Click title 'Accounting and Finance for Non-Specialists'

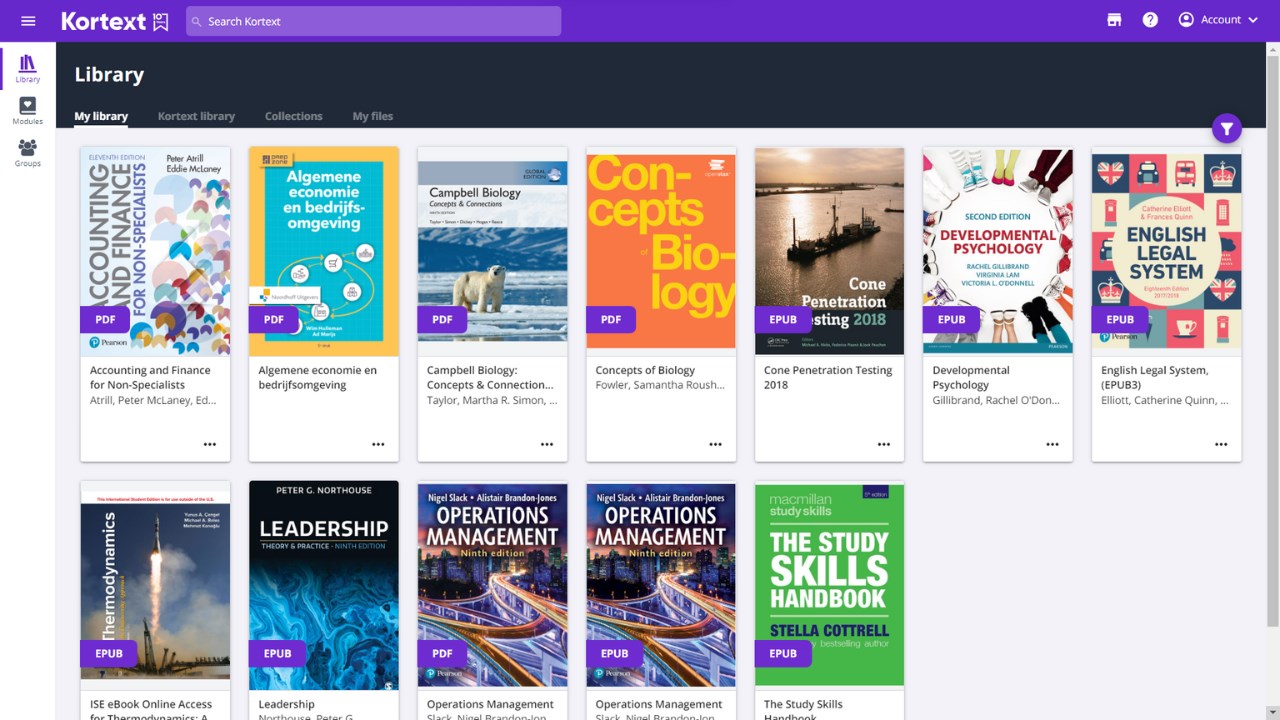[x=150, y=377]
